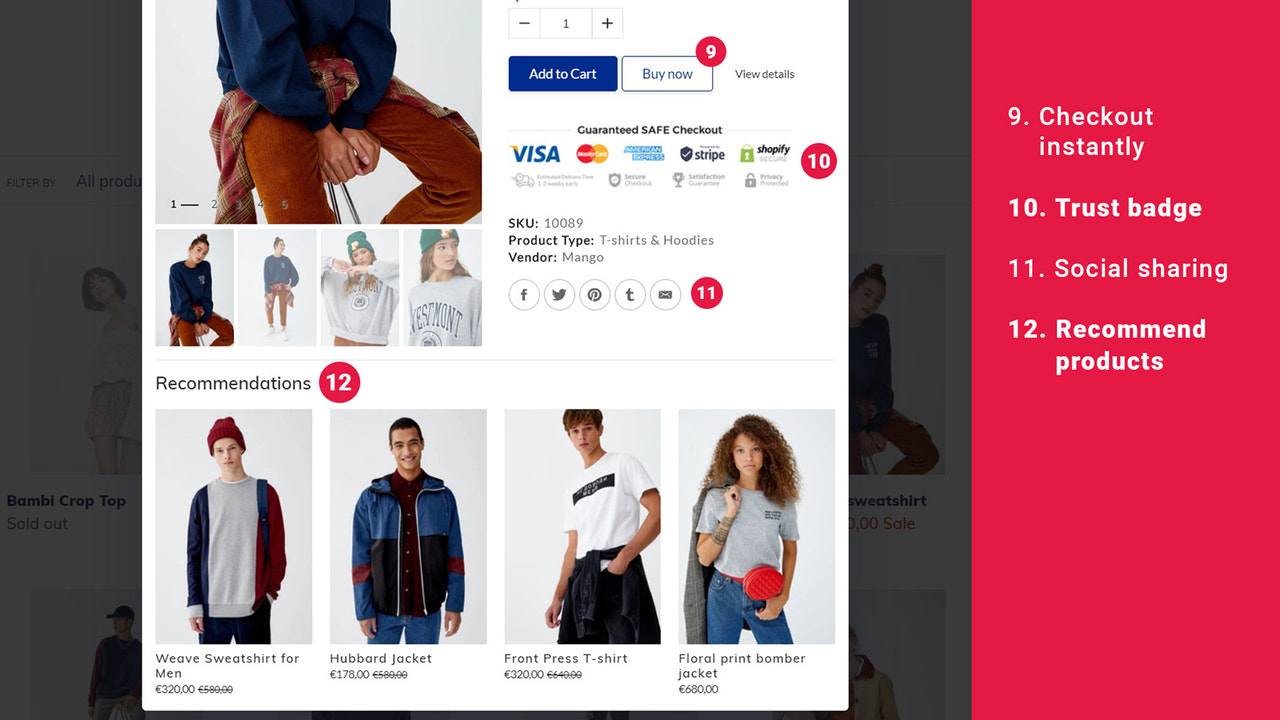Open the Hubbard Jacket product image
The width and height of the screenshot is (1280, 720).
point(408,527)
